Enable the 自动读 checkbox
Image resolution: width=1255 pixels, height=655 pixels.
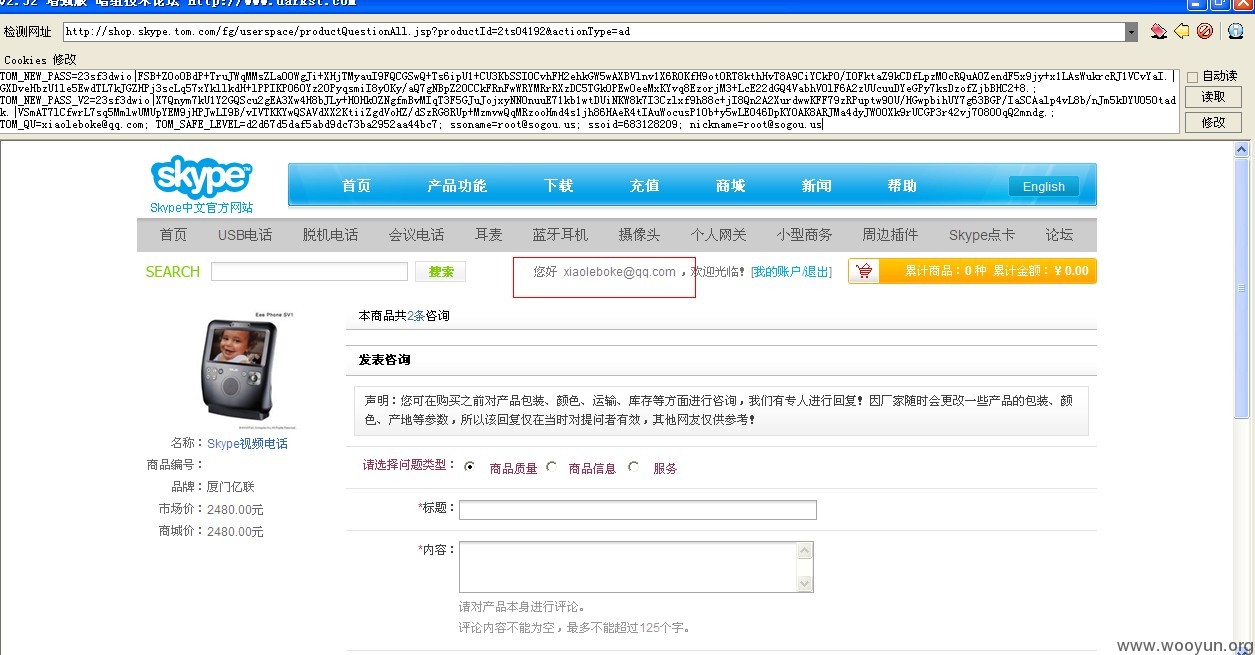[1192, 77]
